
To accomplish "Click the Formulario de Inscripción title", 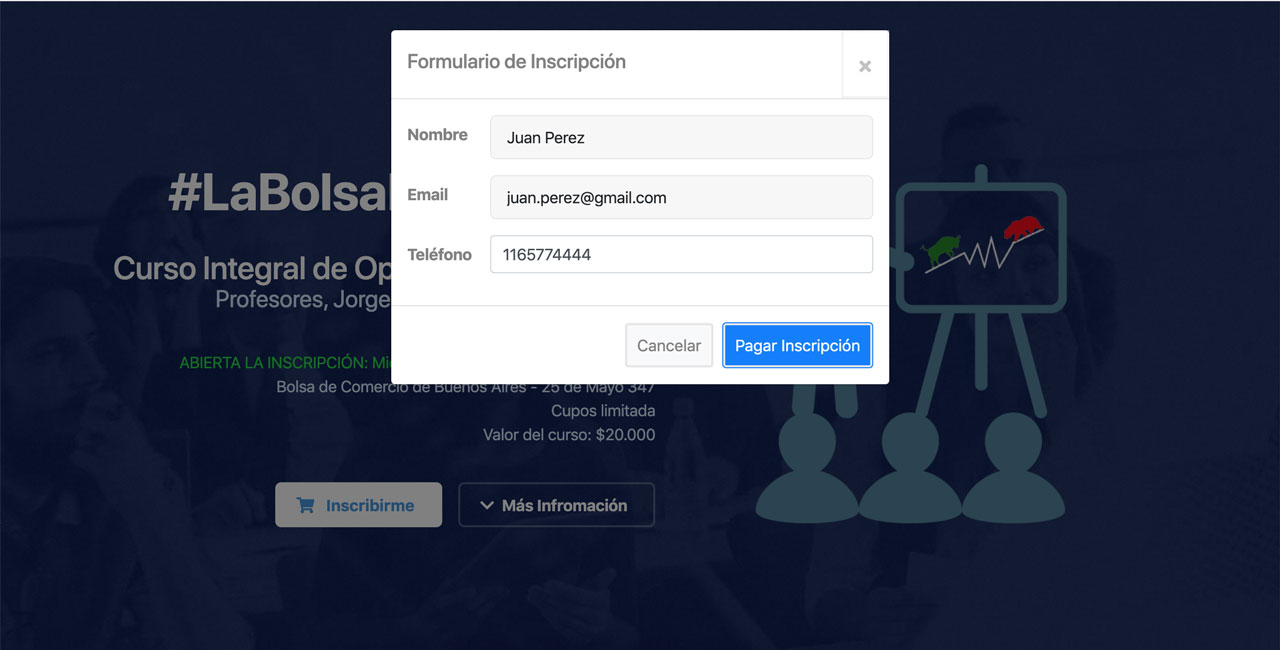I will (x=516, y=61).
